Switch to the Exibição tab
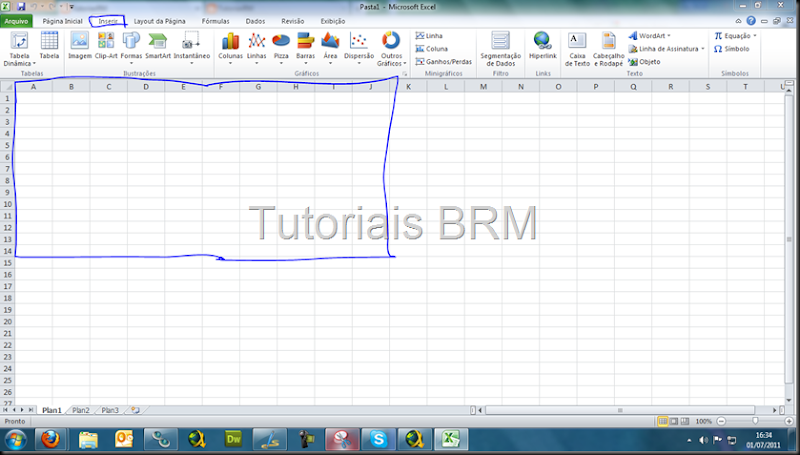This screenshot has height=455, width=800. [x=333, y=21]
